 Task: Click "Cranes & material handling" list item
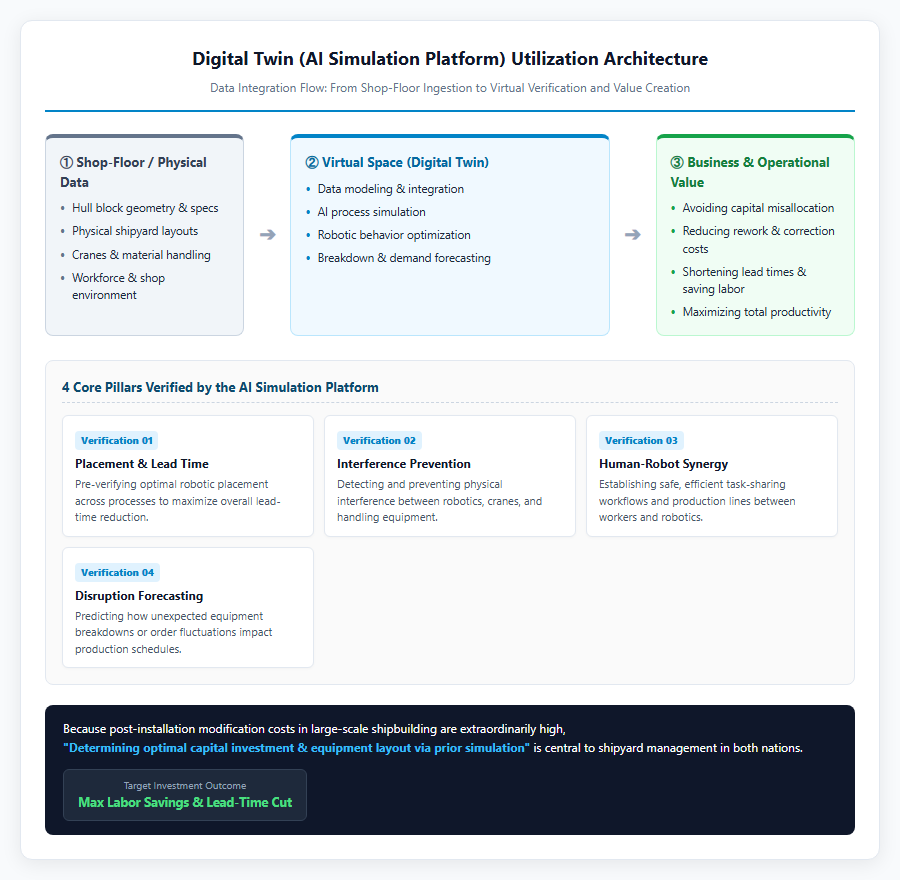click(x=141, y=255)
